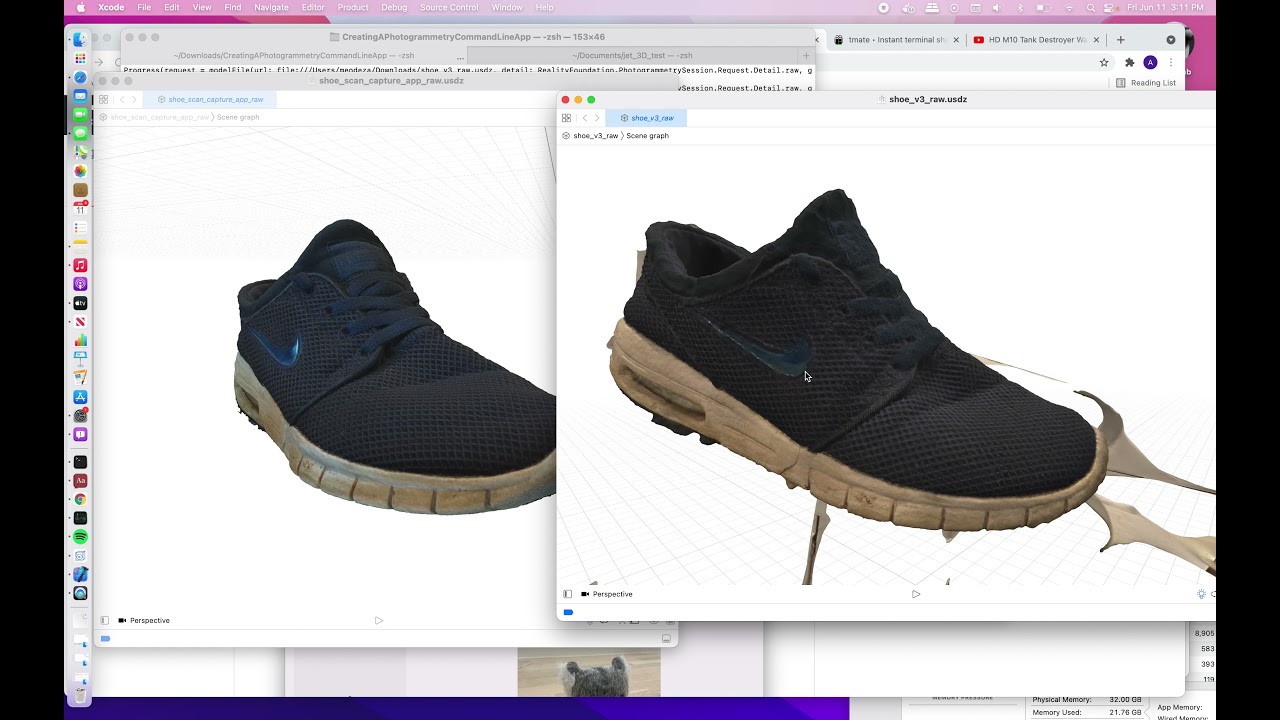The width and height of the screenshot is (1280, 720).
Task: Click Scene graph in shoe_scan_capture breadcrumb
Action: click(238, 118)
